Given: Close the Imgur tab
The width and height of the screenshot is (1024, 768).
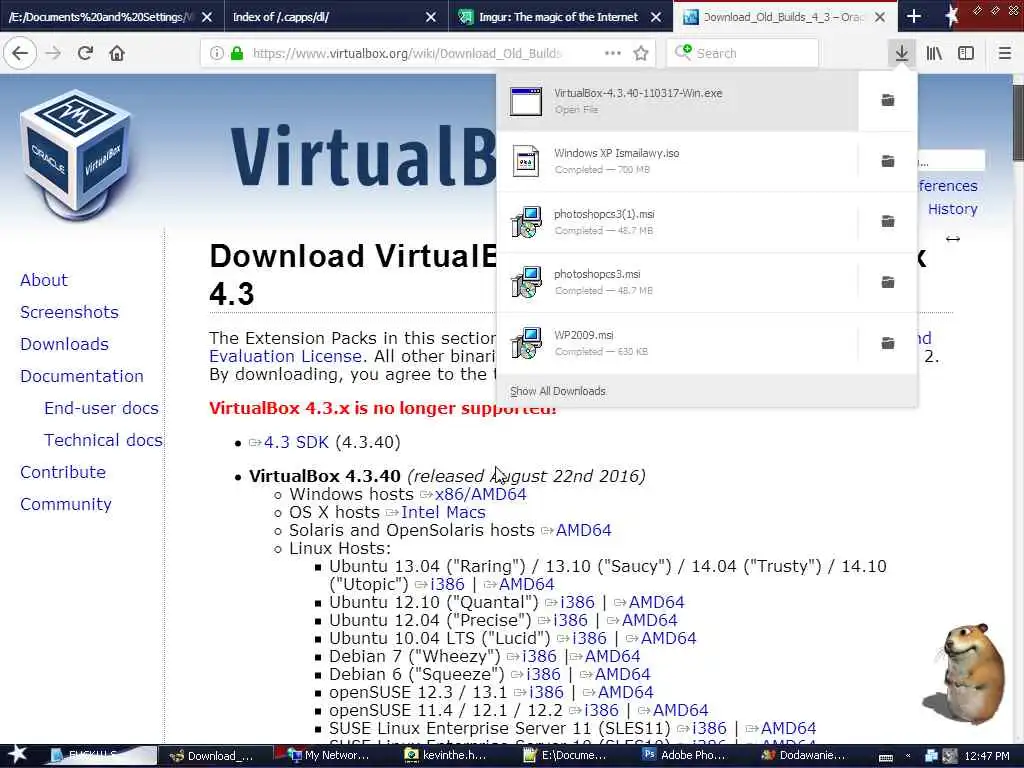Looking at the screenshot, I should tap(656, 18).
